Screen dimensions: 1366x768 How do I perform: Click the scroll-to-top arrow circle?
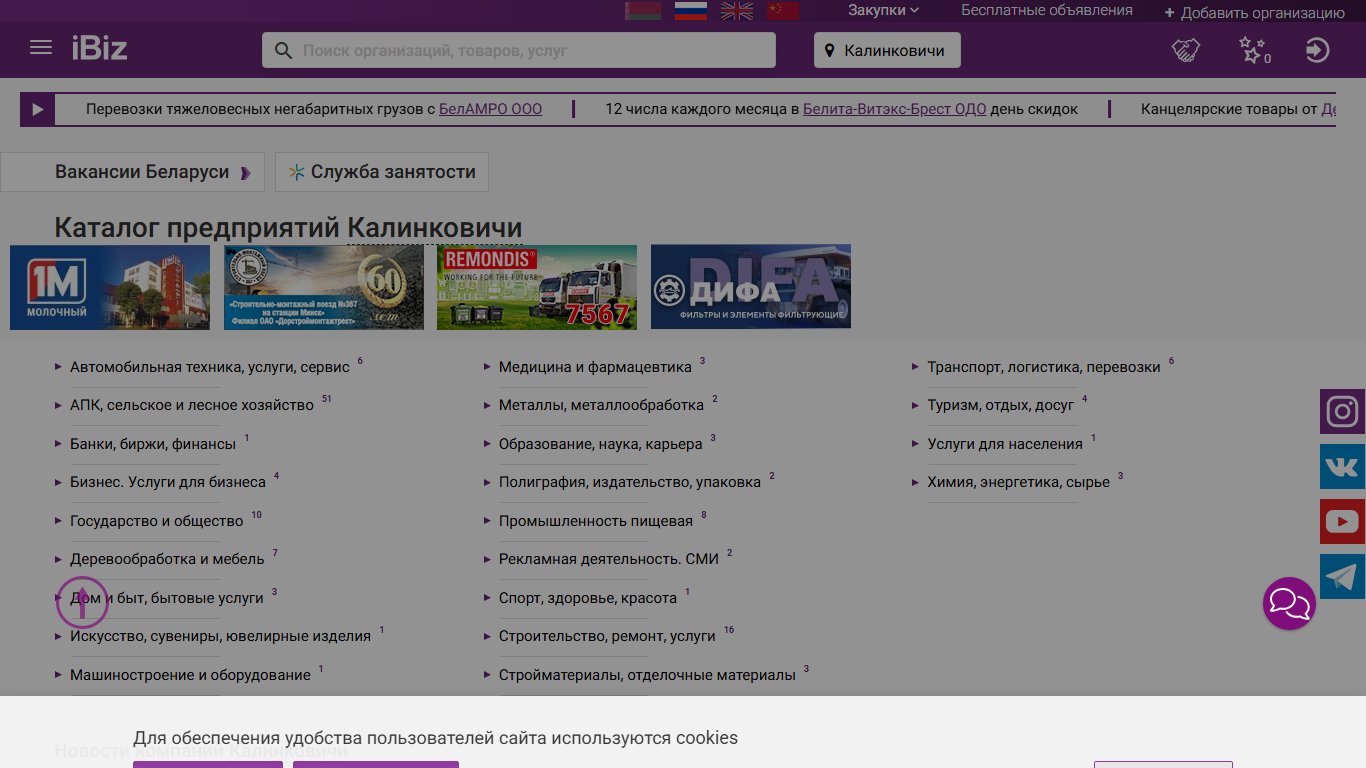click(x=82, y=602)
